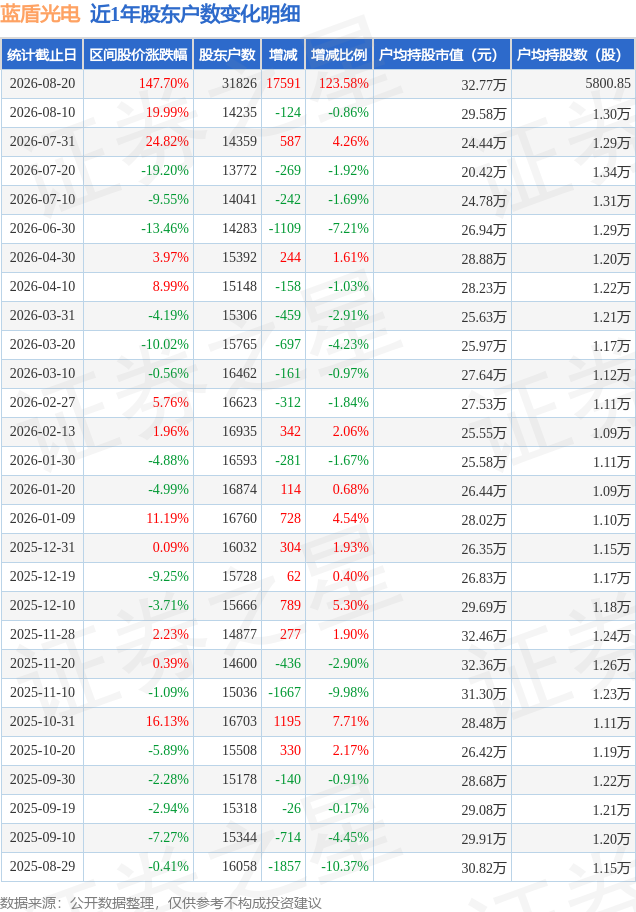Click the -10.37% decrease ratio value
636x912 pixels.
coord(345,866)
